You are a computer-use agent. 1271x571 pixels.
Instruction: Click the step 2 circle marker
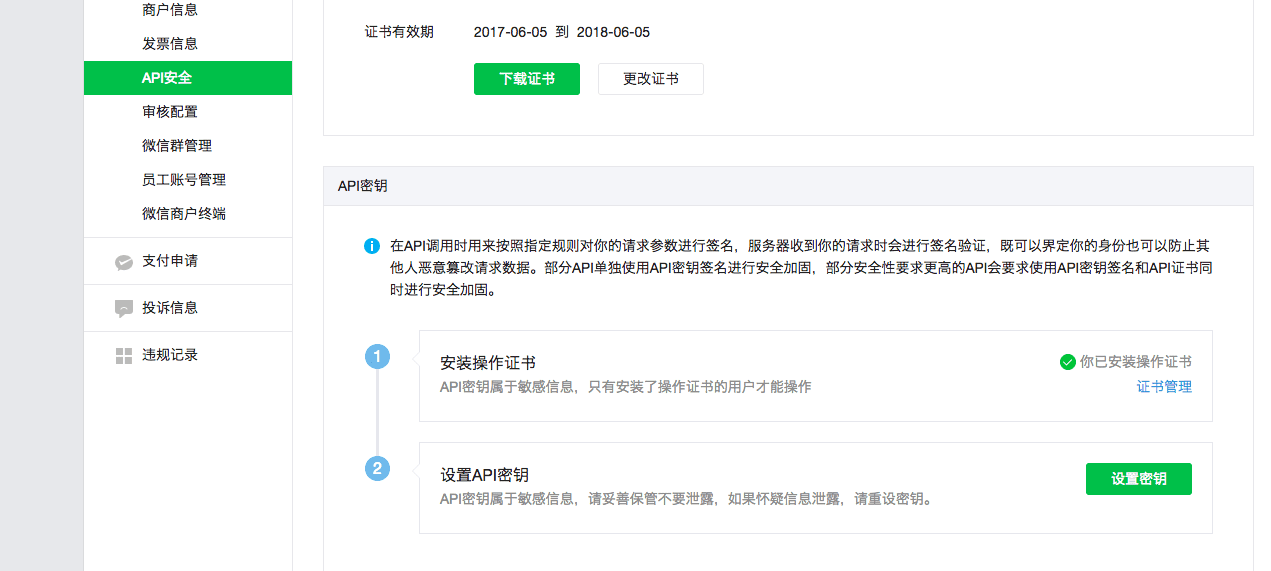(x=377, y=468)
